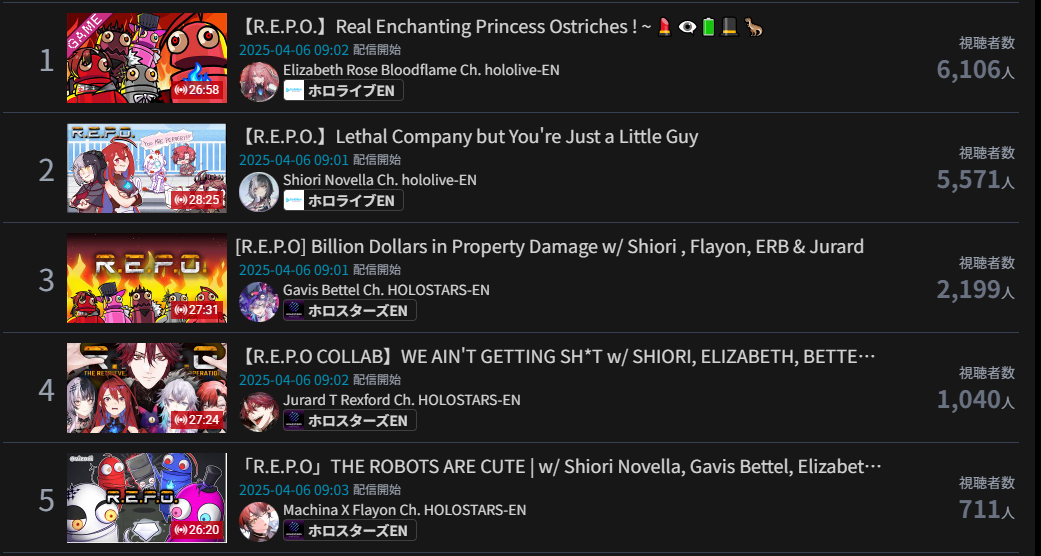Image resolution: width=1041 pixels, height=556 pixels.
Task: Select ホロライブEN tag under Shiori's stream
Action: pyautogui.click(x=343, y=200)
